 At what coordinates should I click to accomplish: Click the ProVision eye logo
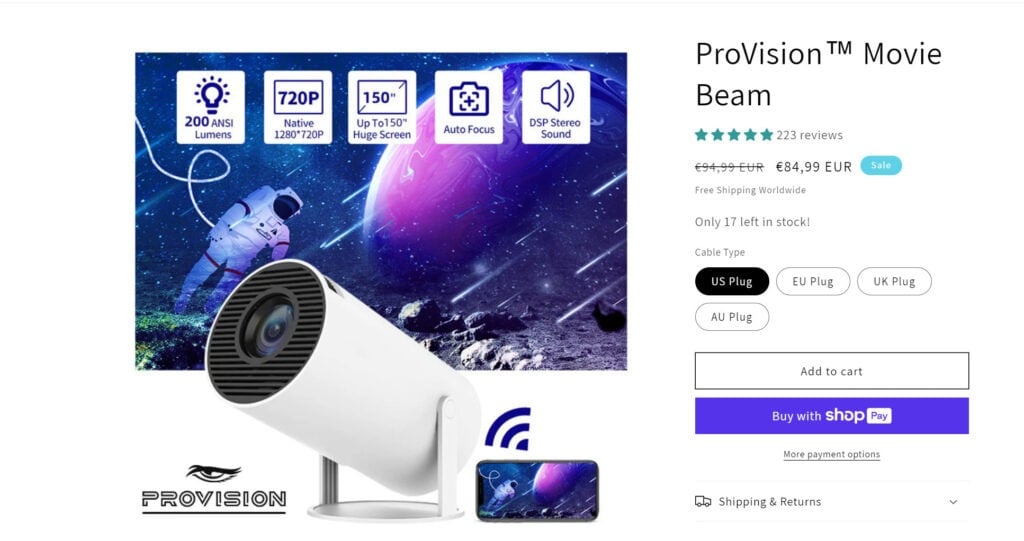click(x=214, y=489)
